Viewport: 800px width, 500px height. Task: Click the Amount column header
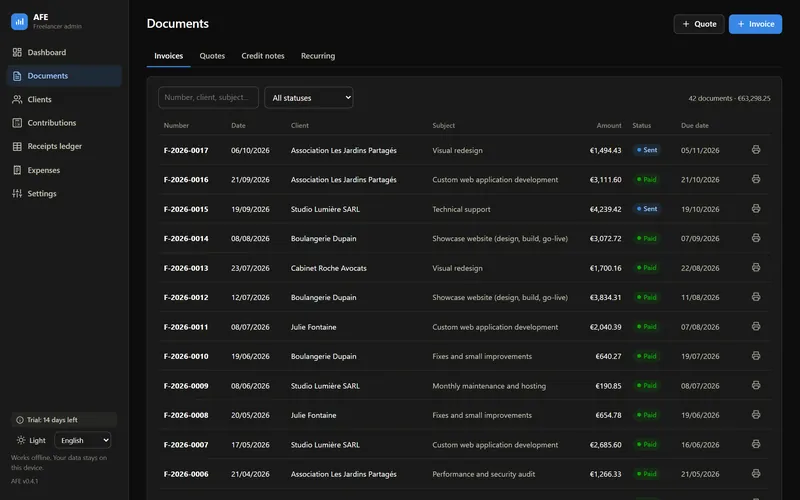pos(609,126)
